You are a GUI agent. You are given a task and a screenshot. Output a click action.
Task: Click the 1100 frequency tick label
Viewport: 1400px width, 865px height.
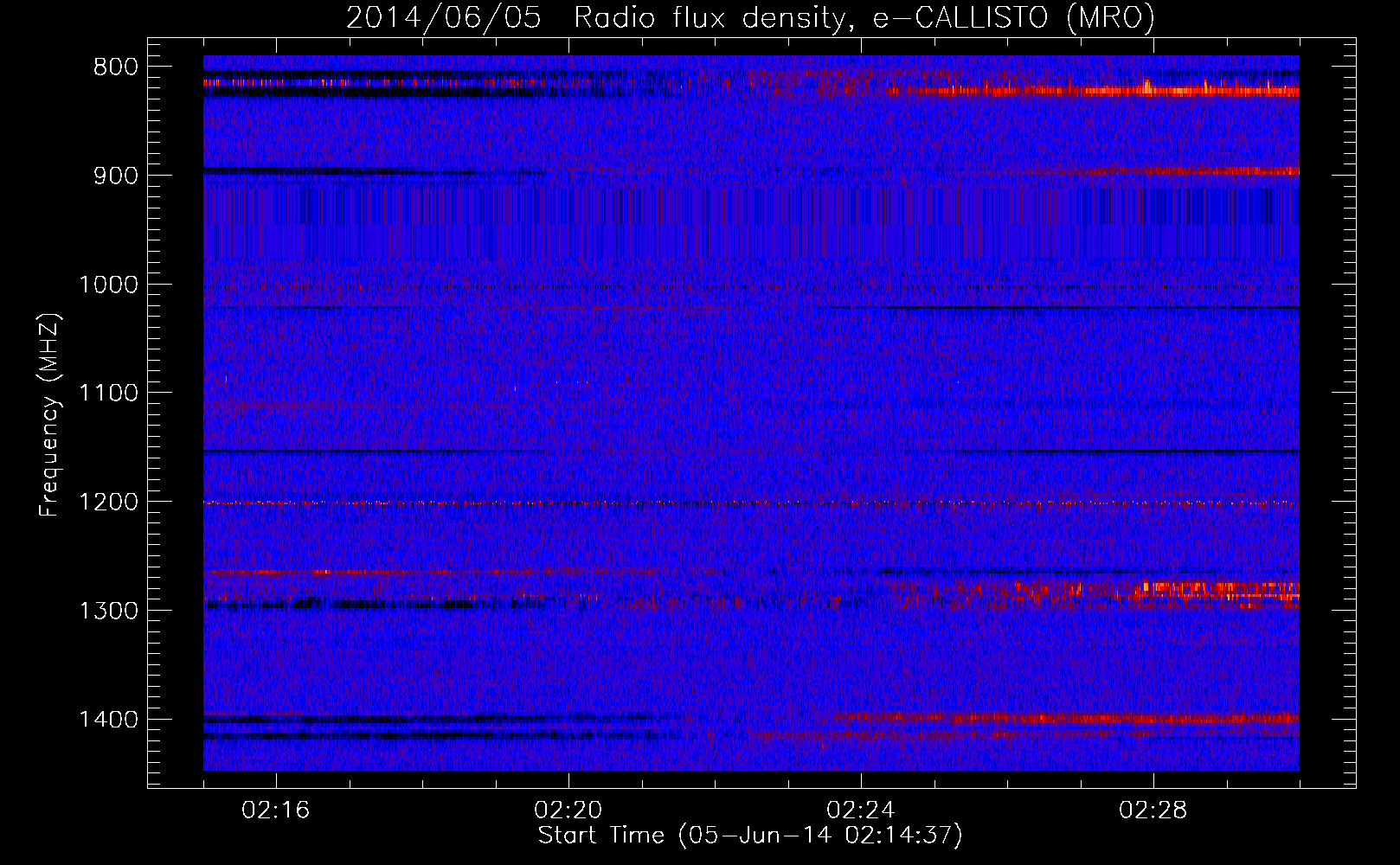point(108,394)
